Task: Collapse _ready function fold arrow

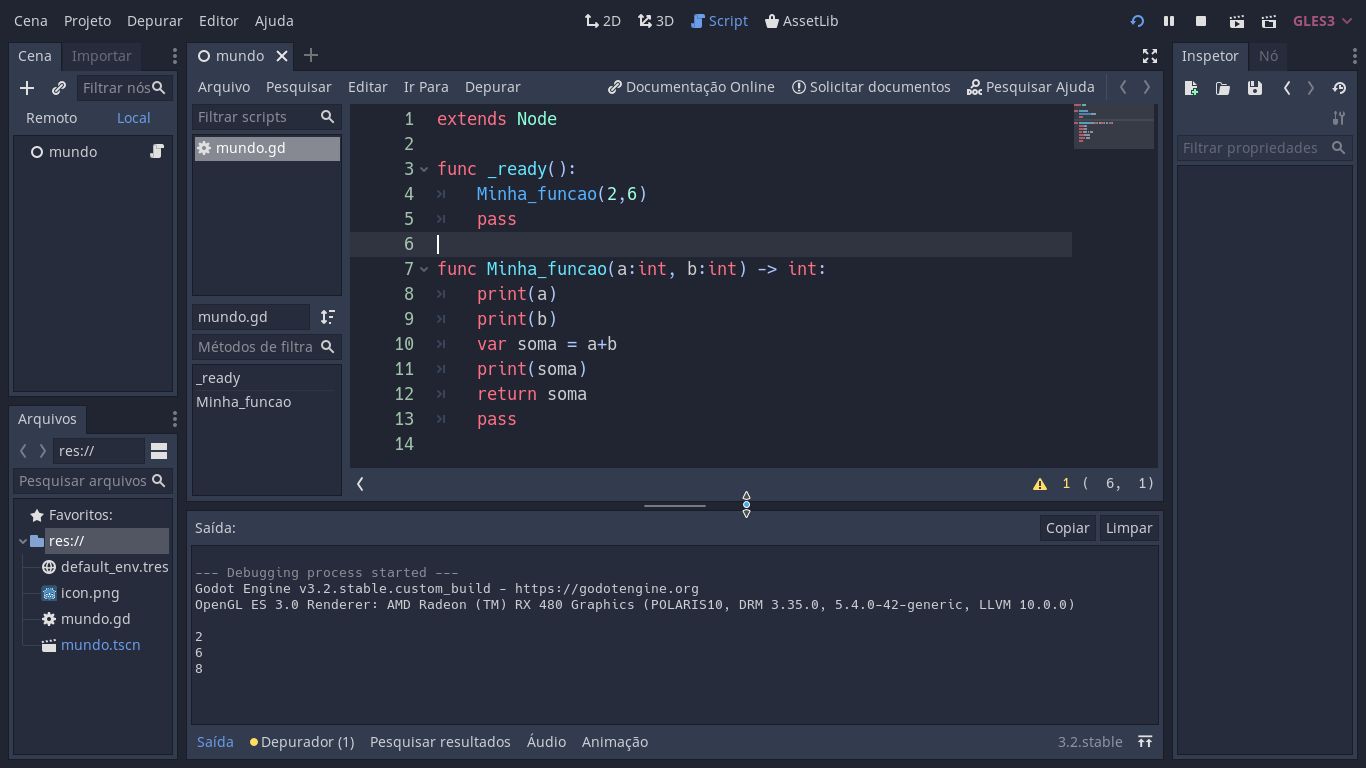Action: pyautogui.click(x=424, y=169)
